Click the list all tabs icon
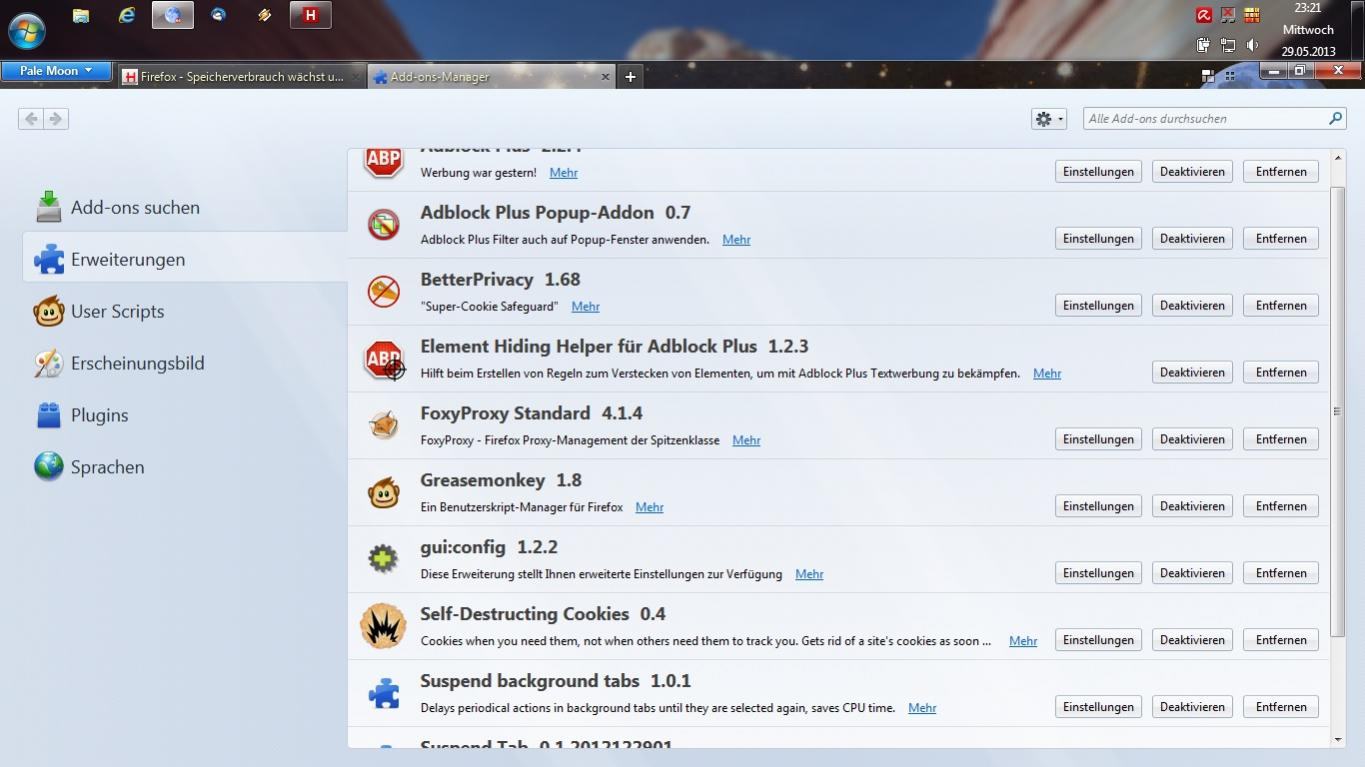 click(1230, 76)
